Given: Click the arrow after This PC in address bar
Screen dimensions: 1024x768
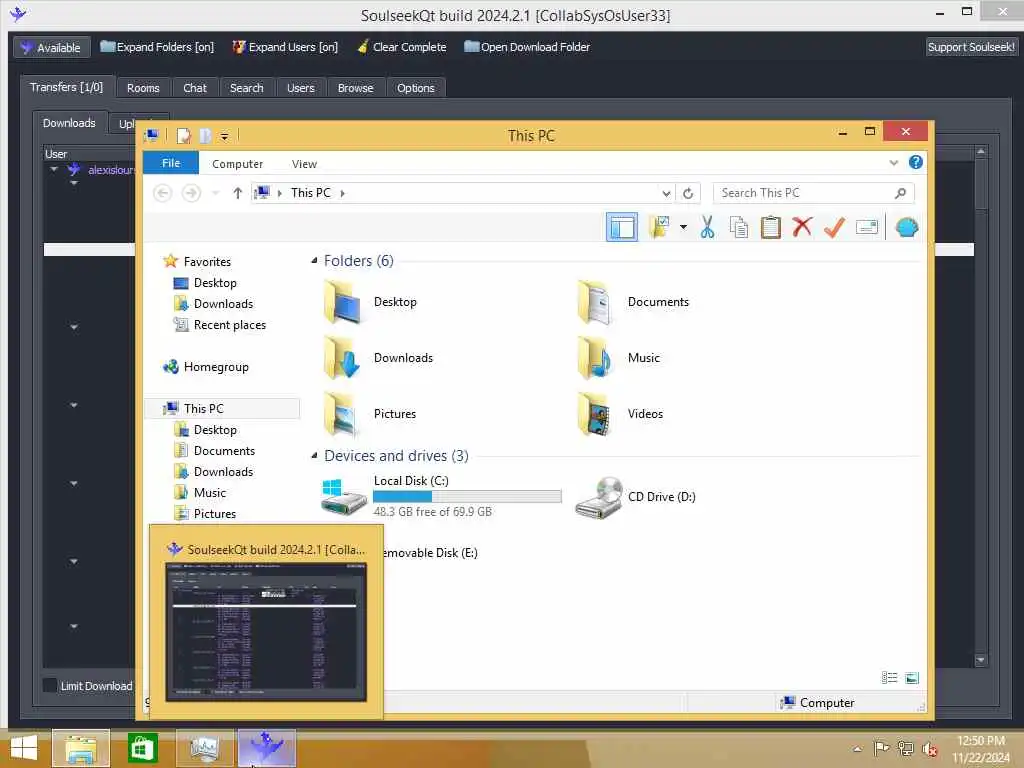Looking at the screenshot, I should click(342, 193).
